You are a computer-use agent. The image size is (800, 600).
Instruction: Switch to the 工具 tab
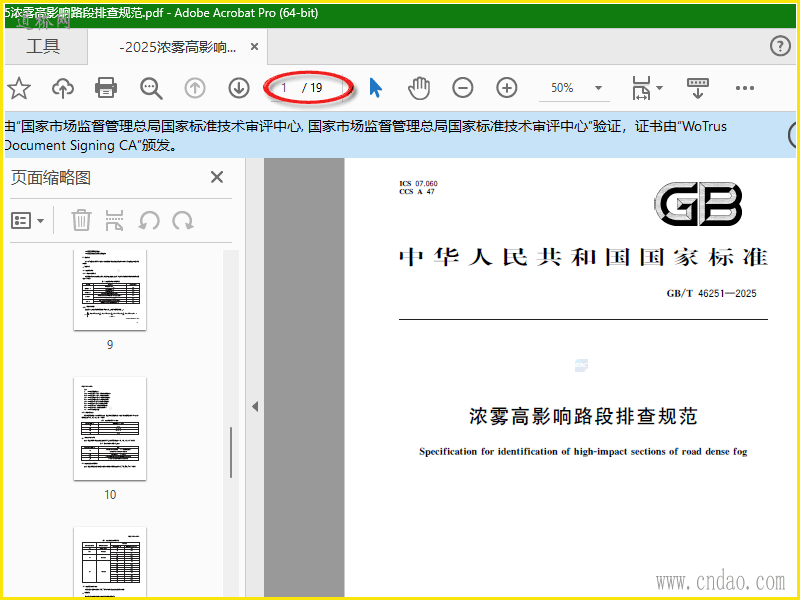44,46
